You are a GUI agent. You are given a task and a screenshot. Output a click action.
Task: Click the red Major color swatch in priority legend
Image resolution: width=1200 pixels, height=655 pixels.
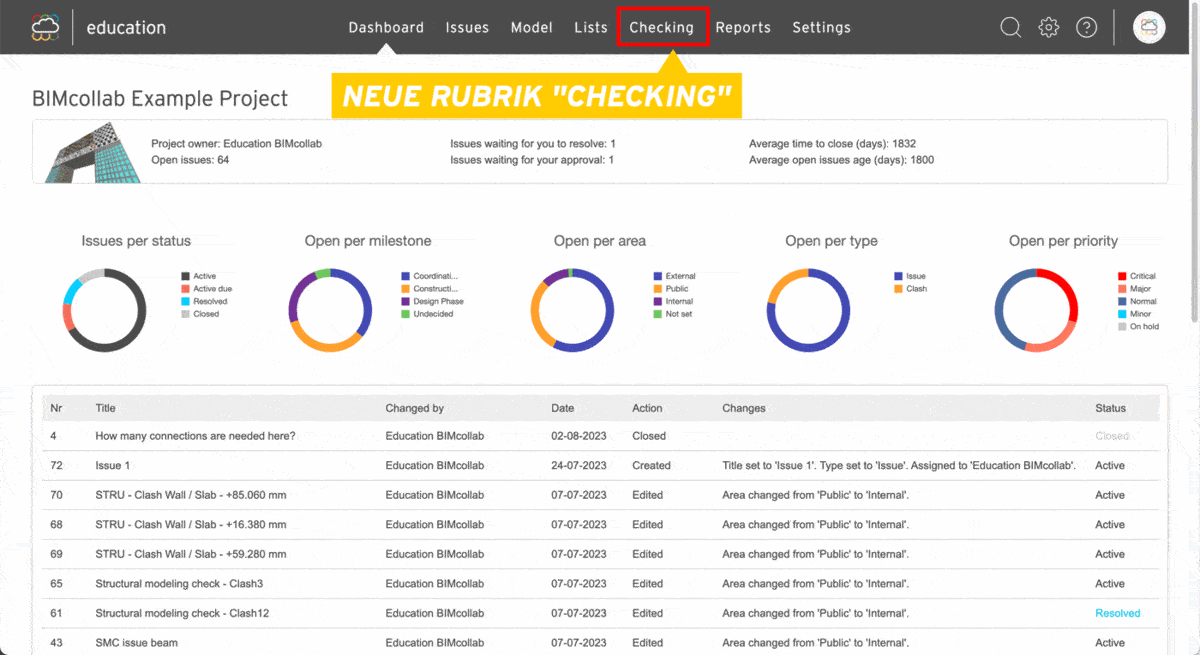[1124, 288]
